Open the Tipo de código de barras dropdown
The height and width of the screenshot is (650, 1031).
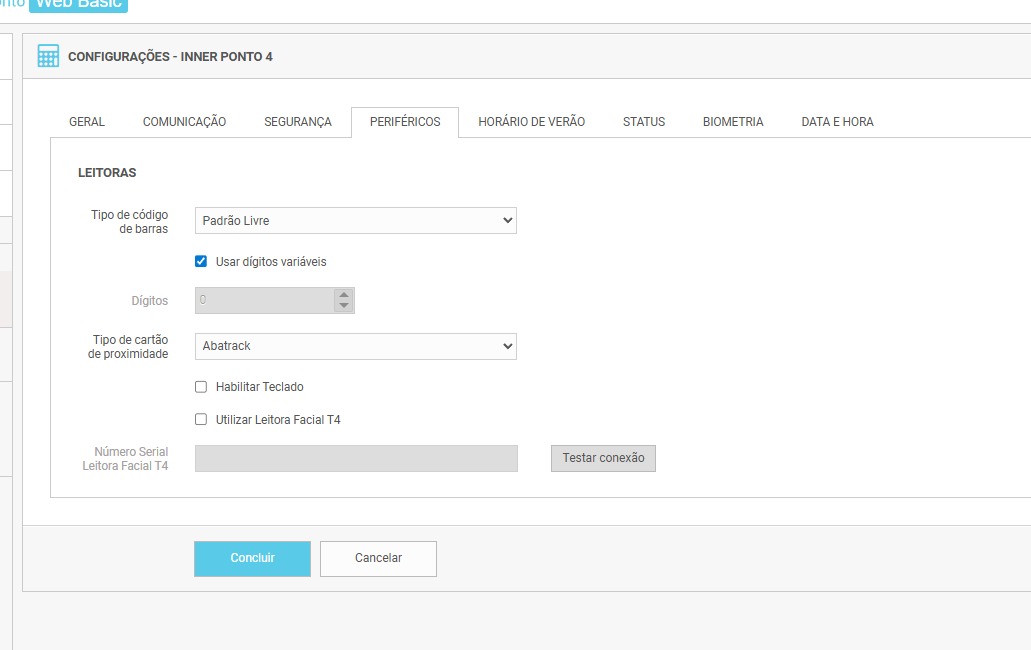pos(355,221)
